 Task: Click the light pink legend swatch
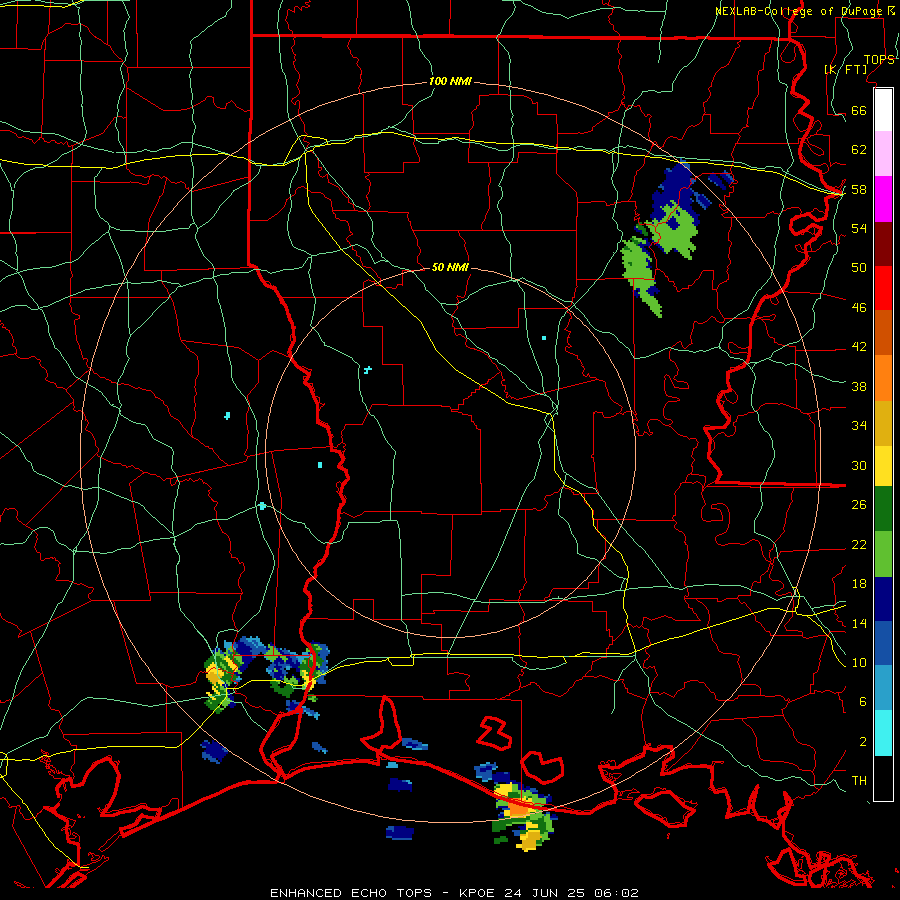(x=883, y=153)
